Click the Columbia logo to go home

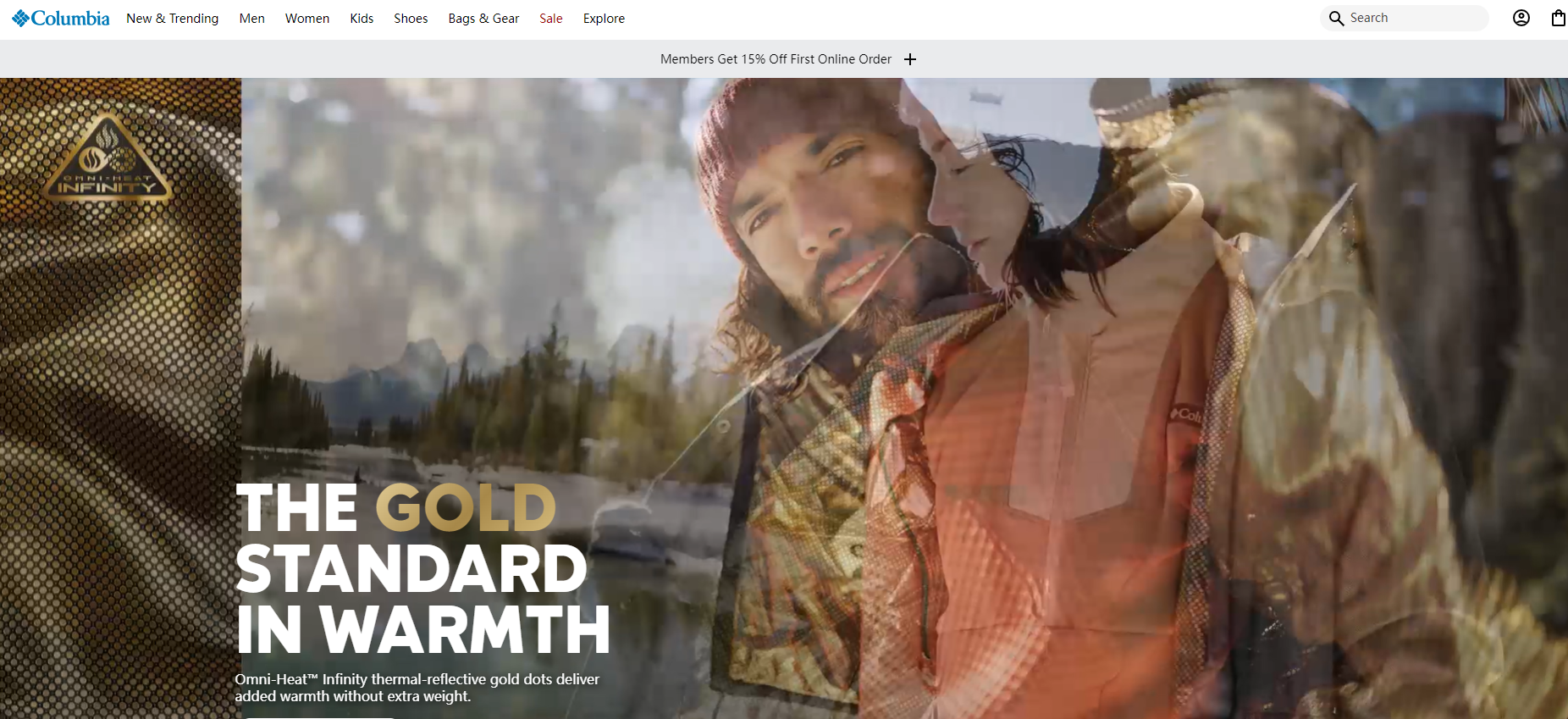pyautogui.click(x=61, y=19)
